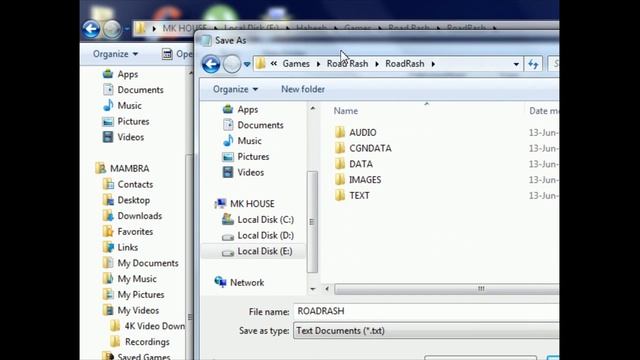This screenshot has height=360, width=640.
Task: Open My Documents in Explorer sidebar
Action: [140, 263]
